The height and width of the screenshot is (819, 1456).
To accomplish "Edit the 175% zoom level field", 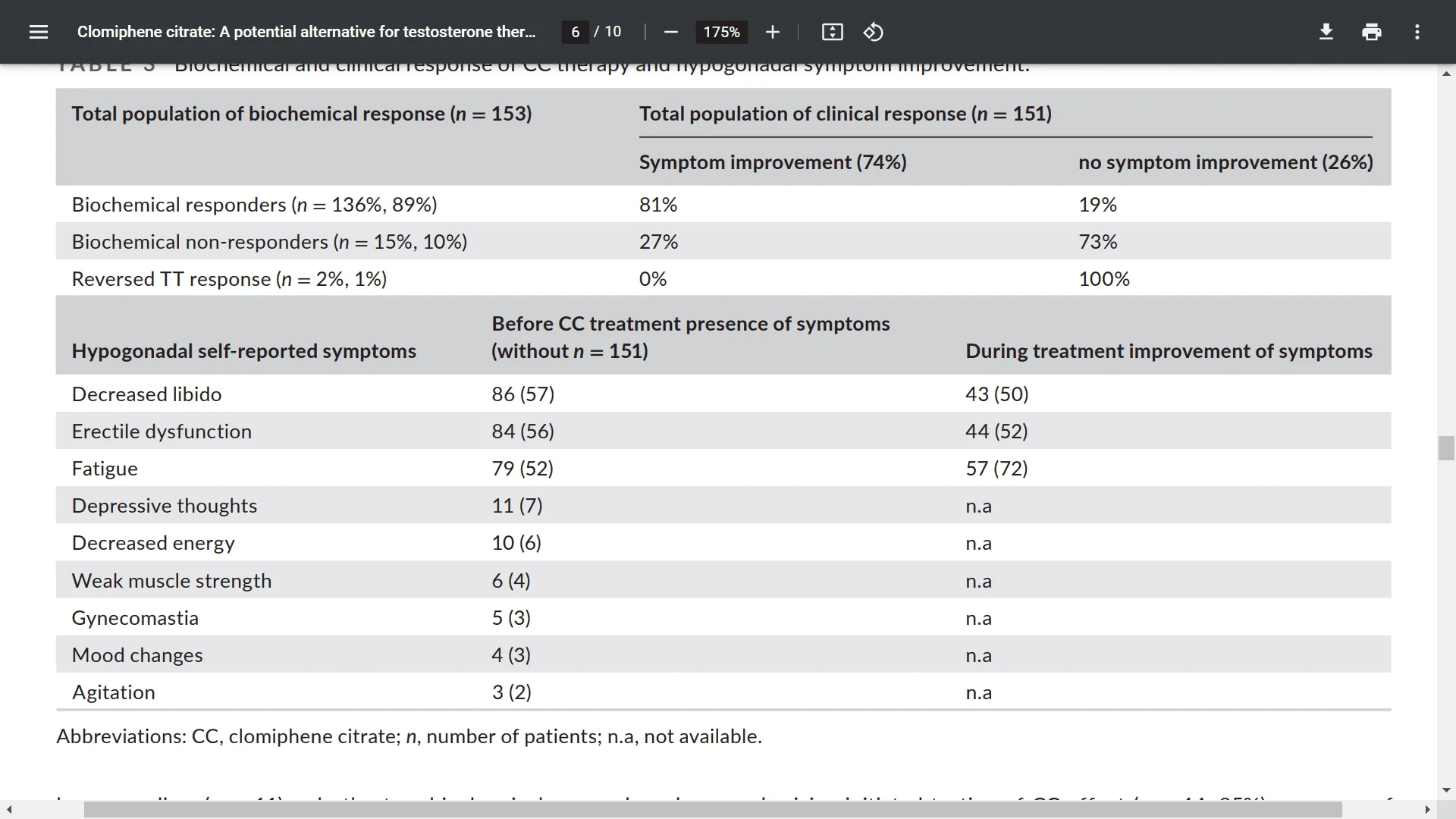I will 721,32.
